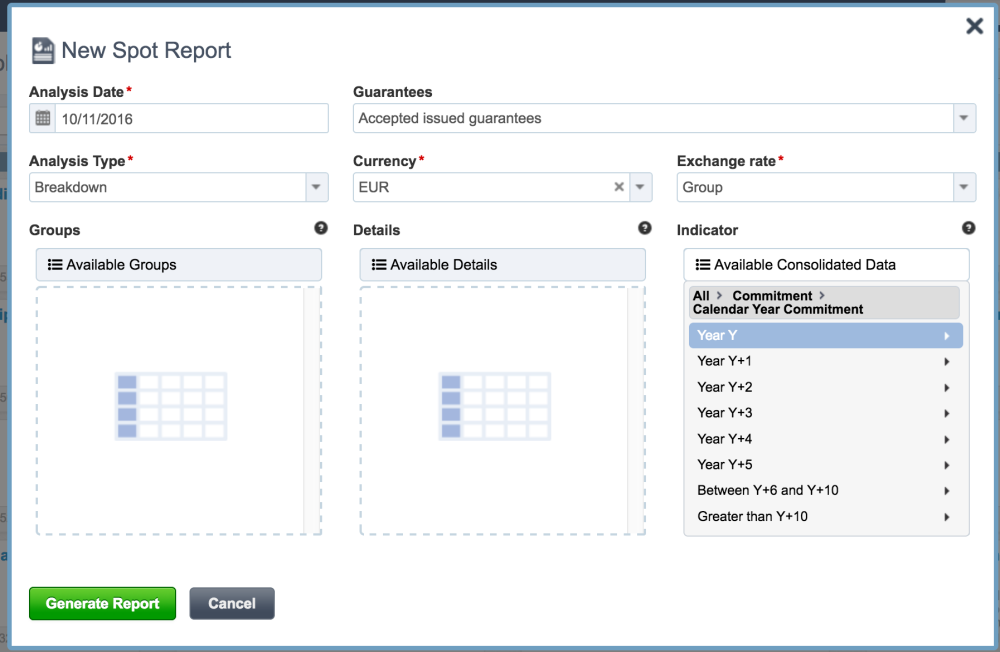Click the list icon in Available Consolidated Data

(703, 265)
